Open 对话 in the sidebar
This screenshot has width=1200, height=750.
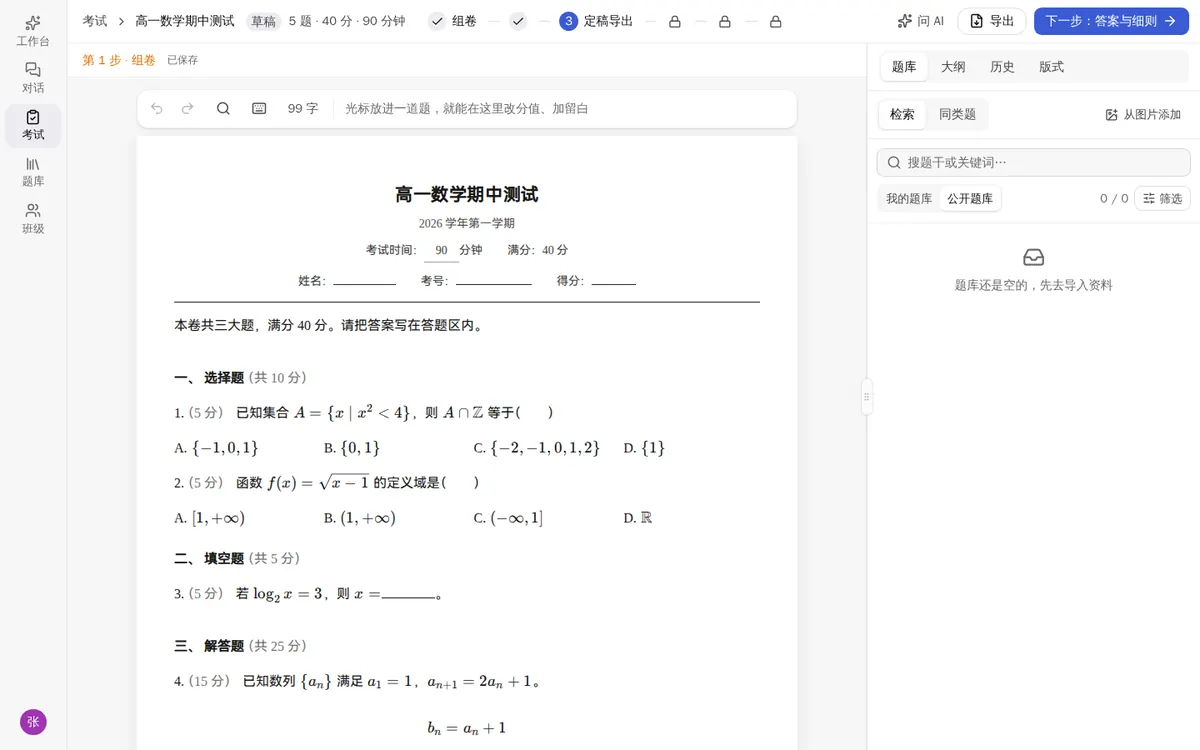[33, 78]
